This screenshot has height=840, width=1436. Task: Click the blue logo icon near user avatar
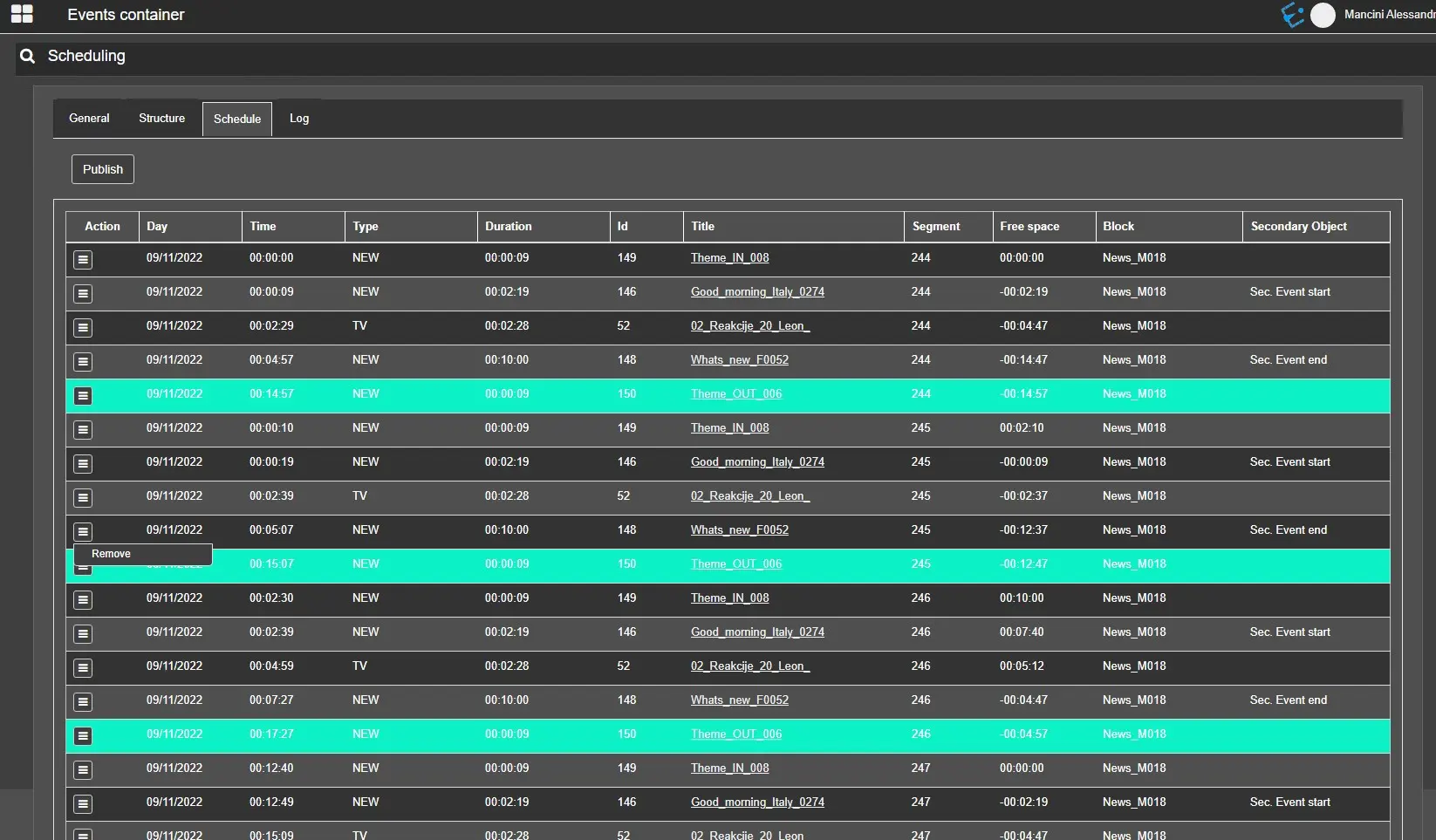(x=1292, y=15)
